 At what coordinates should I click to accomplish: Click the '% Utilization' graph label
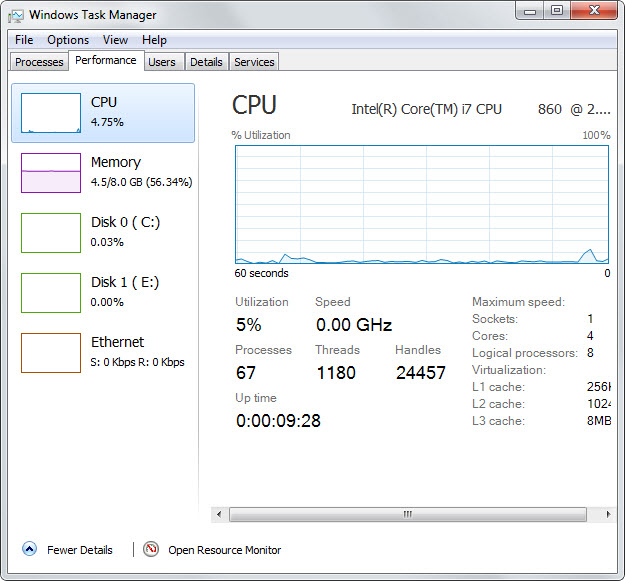261,135
